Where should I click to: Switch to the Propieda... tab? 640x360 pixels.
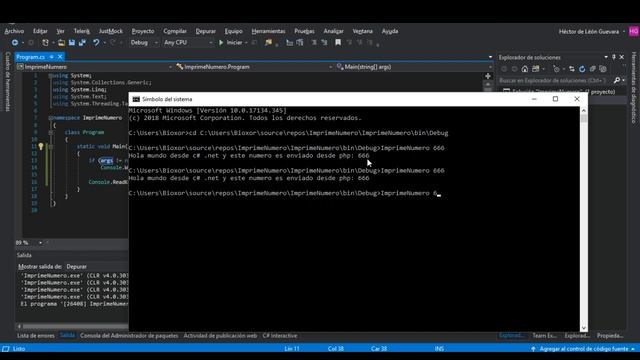(610, 336)
